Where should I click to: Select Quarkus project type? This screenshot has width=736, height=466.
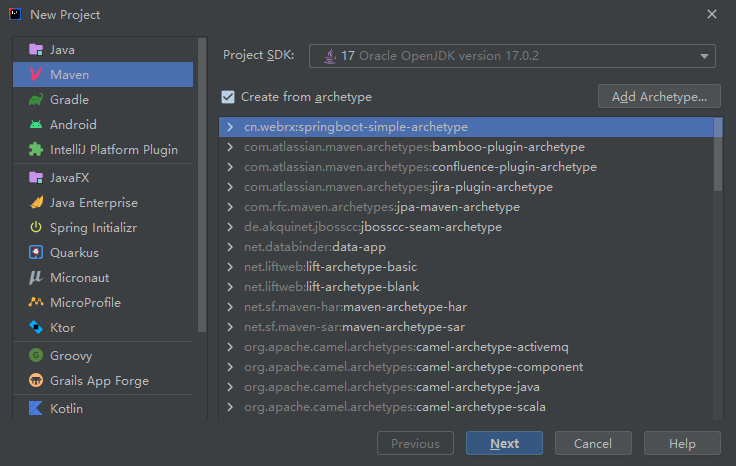tap(103, 252)
